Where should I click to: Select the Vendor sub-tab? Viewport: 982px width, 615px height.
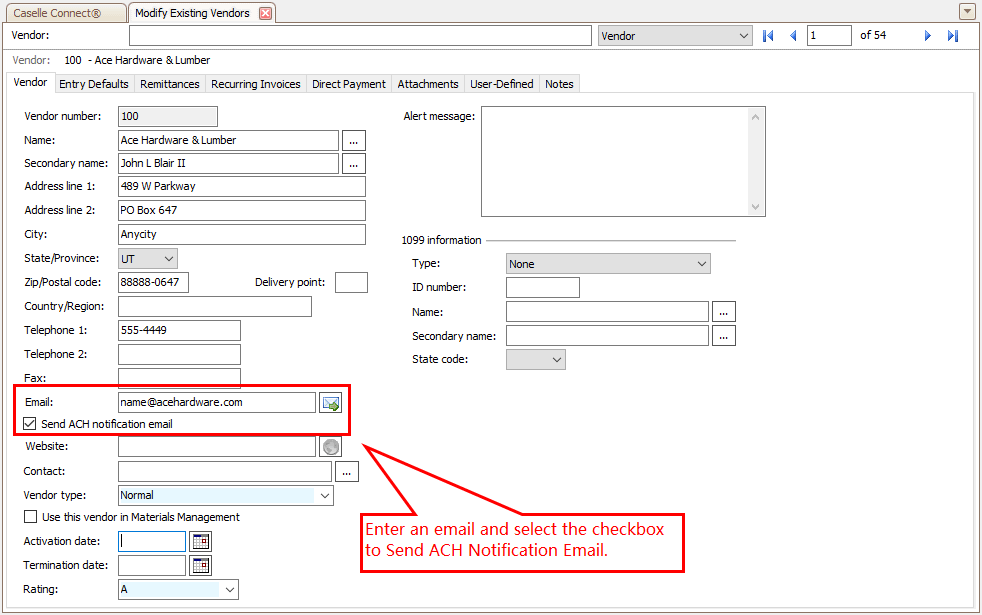pos(30,83)
